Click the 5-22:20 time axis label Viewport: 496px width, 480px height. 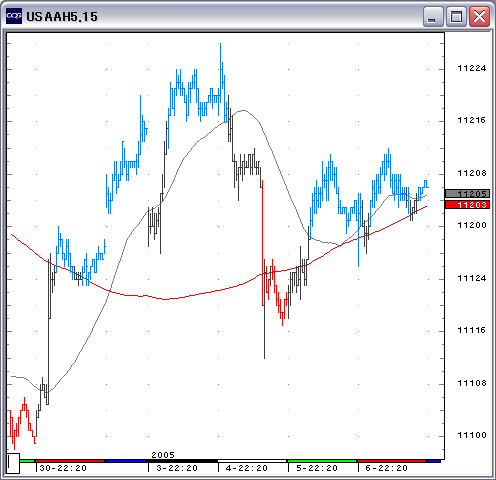[x=317, y=468]
